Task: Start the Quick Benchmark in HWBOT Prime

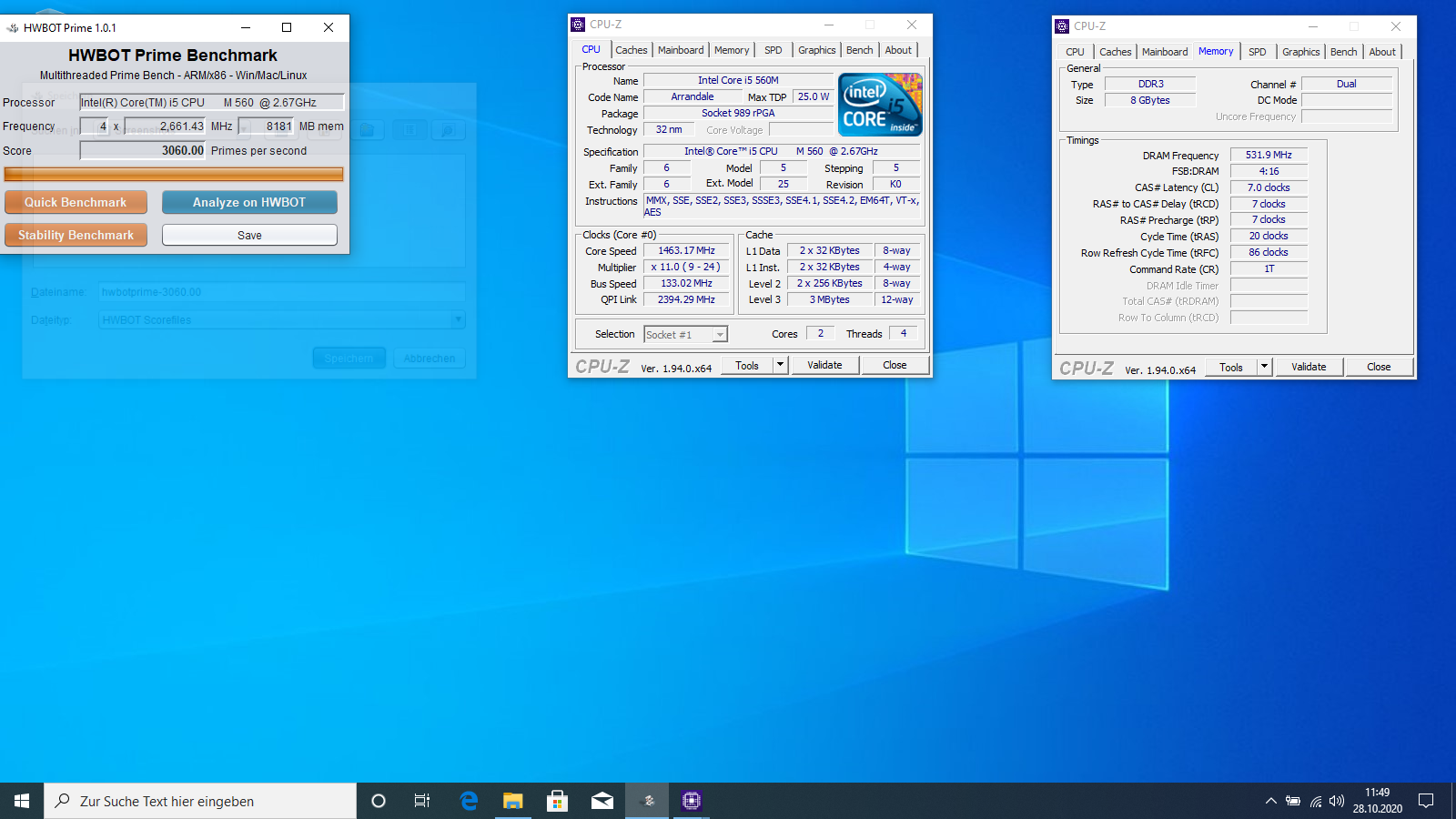Action: (76, 202)
